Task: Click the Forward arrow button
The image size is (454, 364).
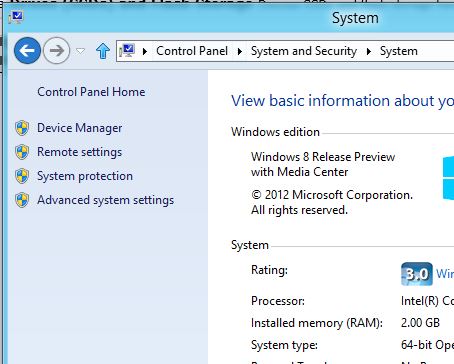Action: click(57, 51)
